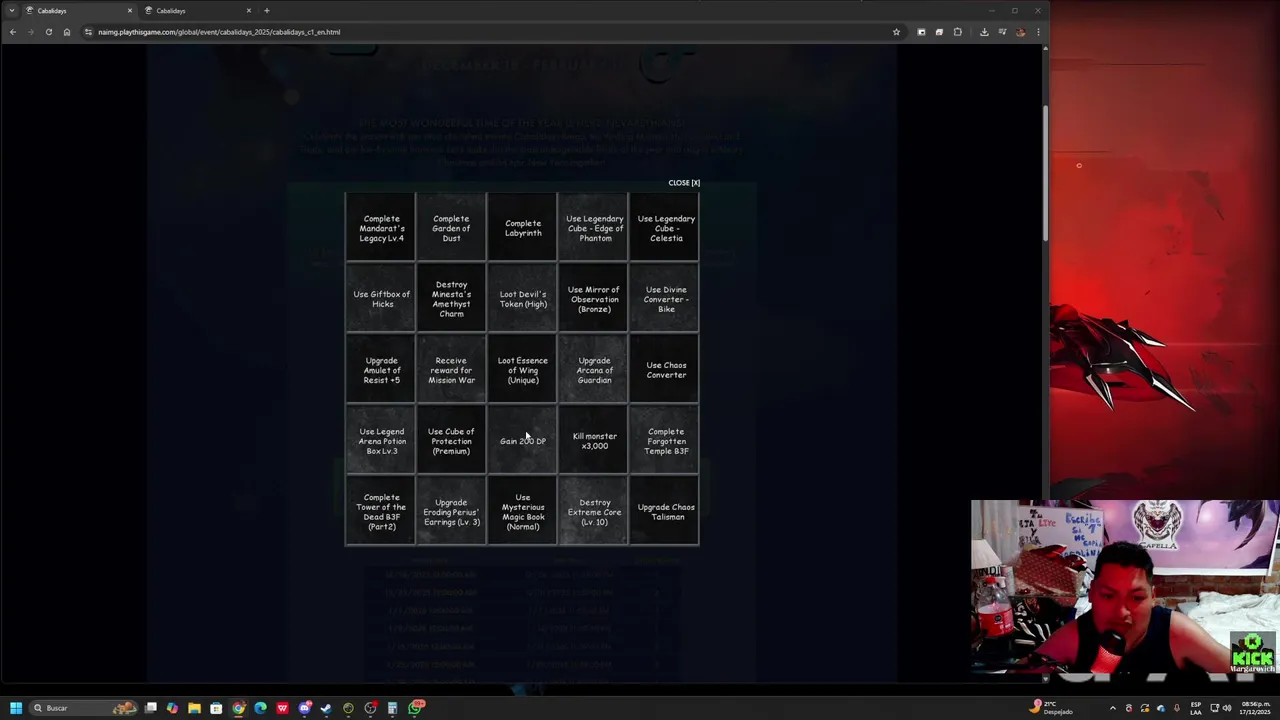The height and width of the screenshot is (720, 1280).
Task: Select Complete Tower of the Dead B3F tile
Action: (381, 512)
